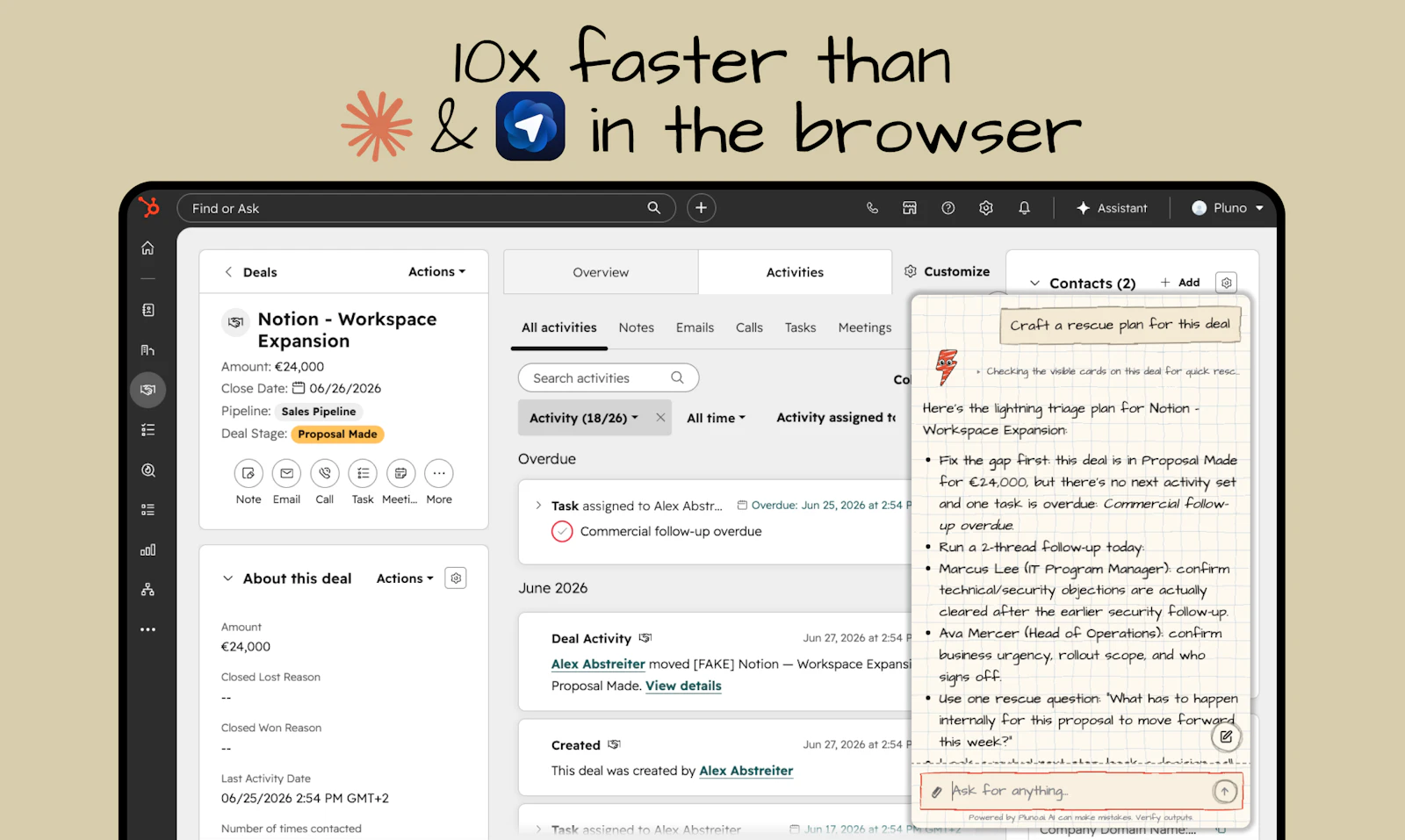
Task: Open the contacts icon in left sidebar
Action: coord(148,310)
